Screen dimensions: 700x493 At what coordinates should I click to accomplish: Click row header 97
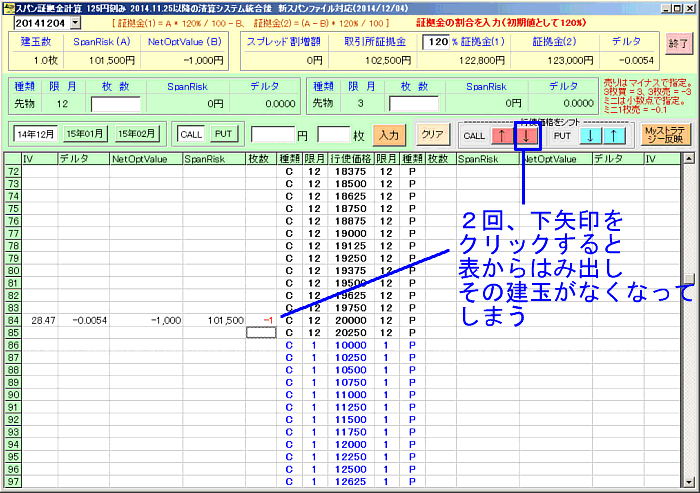pyautogui.click(x=13, y=482)
